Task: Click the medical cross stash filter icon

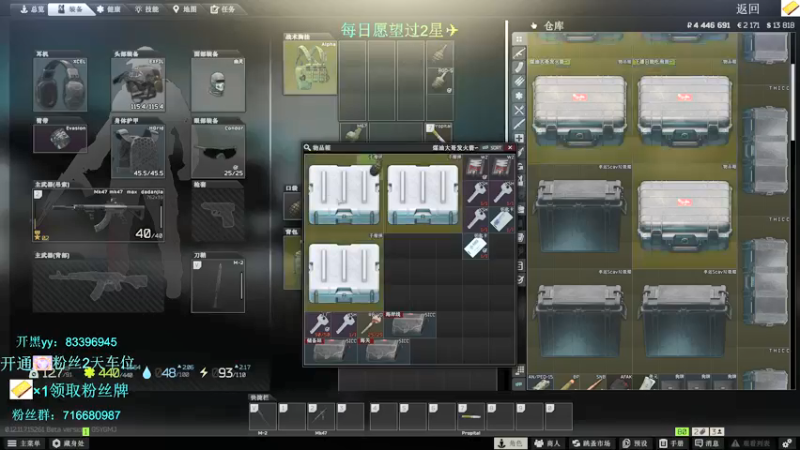Action: tap(519, 138)
